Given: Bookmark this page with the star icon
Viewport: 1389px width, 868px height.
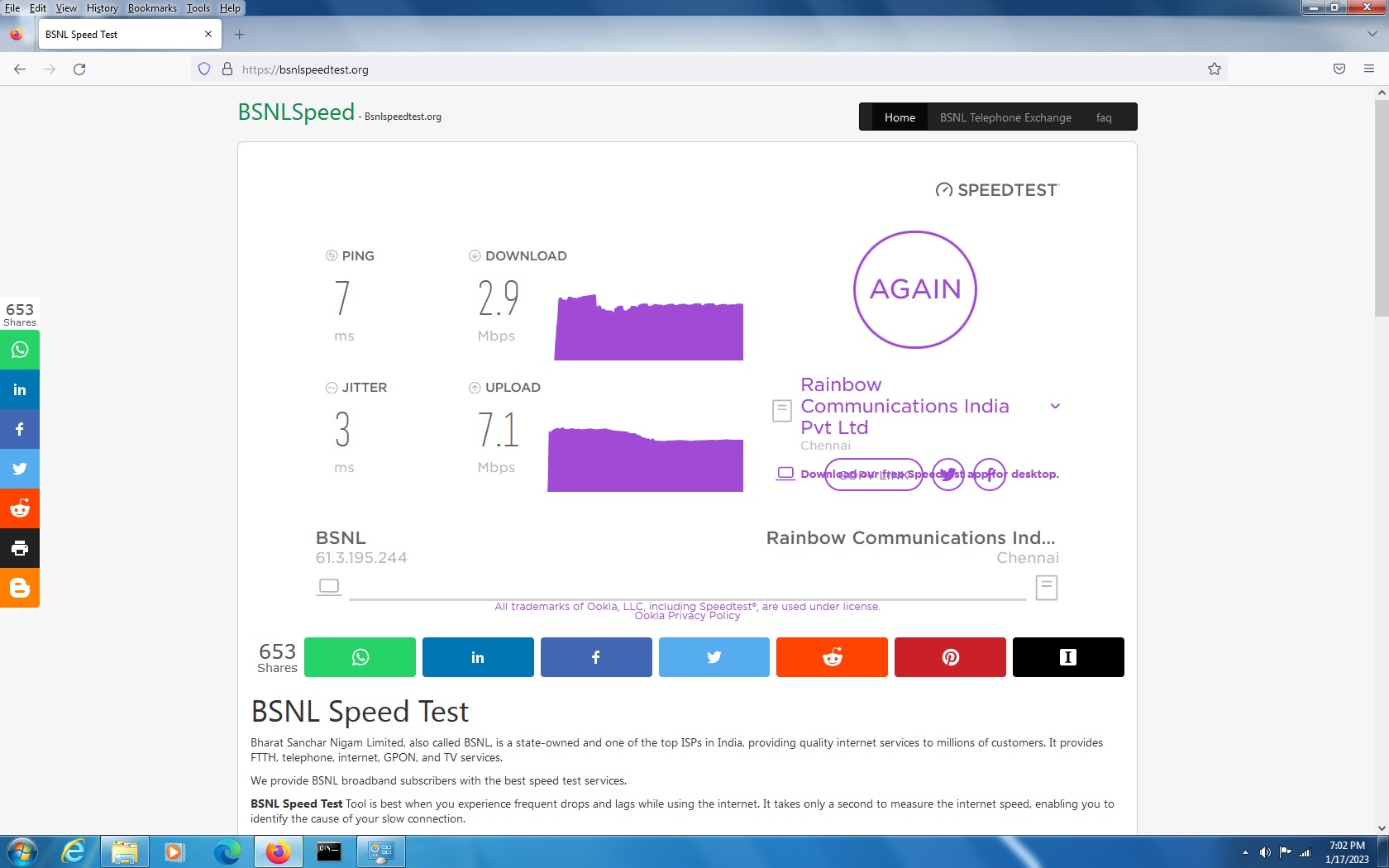Looking at the screenshot, I should [x=1214, y=69].
